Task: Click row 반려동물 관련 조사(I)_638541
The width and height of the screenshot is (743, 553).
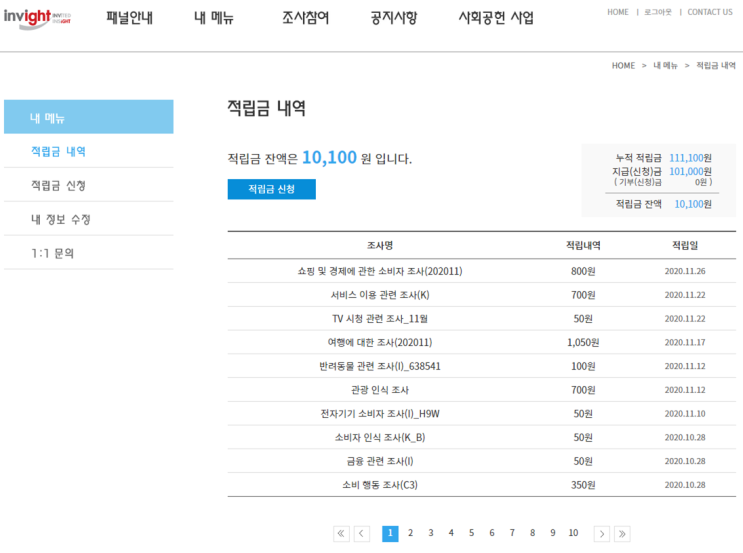Action: (482, 366)
